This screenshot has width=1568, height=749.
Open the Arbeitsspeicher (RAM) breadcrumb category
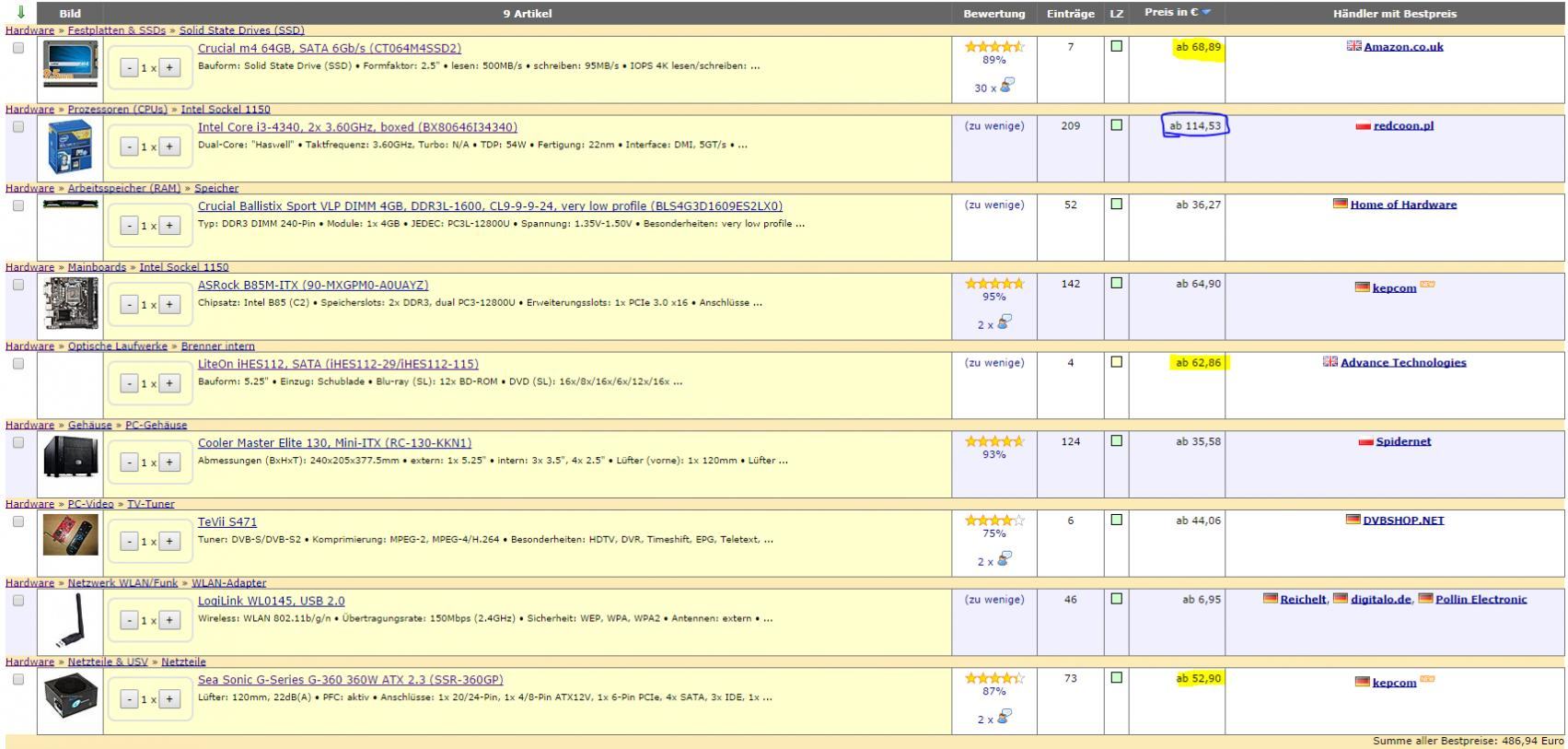pyautogui.click(x=124, y=188)
